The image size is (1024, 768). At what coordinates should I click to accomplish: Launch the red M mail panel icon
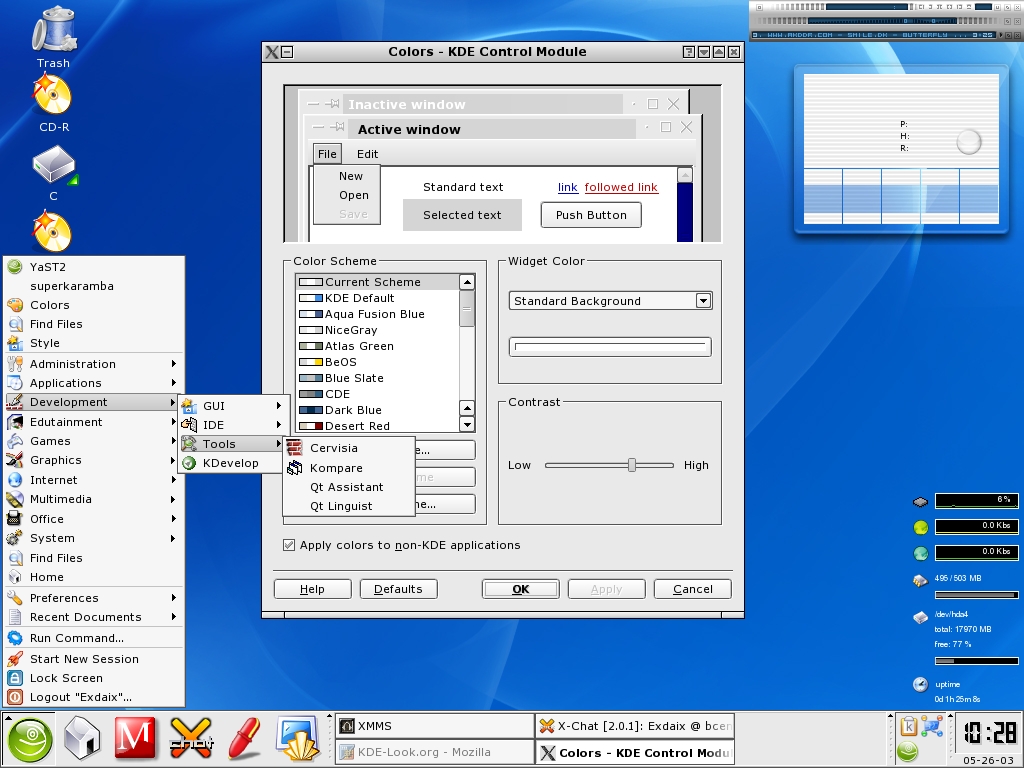coord(135,739)
